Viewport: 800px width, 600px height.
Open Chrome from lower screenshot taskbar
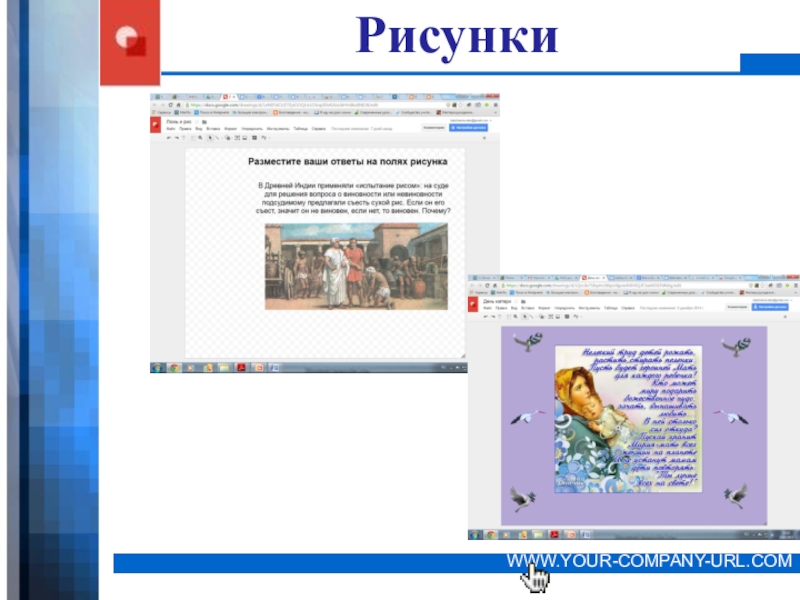pos(491,535)
